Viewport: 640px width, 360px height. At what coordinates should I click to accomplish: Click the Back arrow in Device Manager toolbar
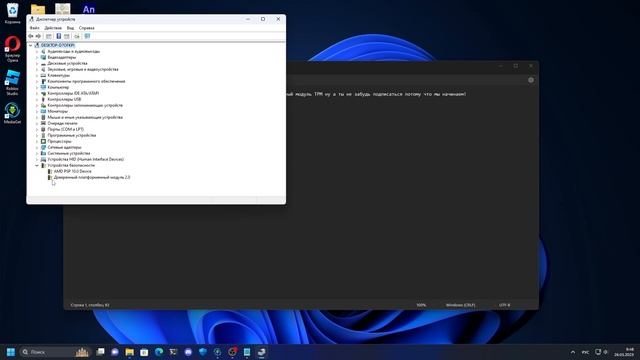click(31, 36)
